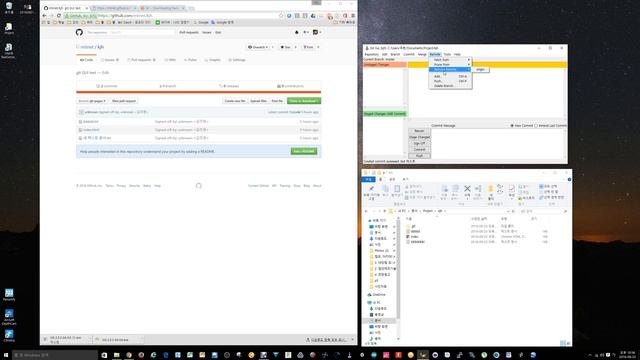Go back in File Explorer navigation
Viewport: 640px width, 360px height.
point(366,211)
